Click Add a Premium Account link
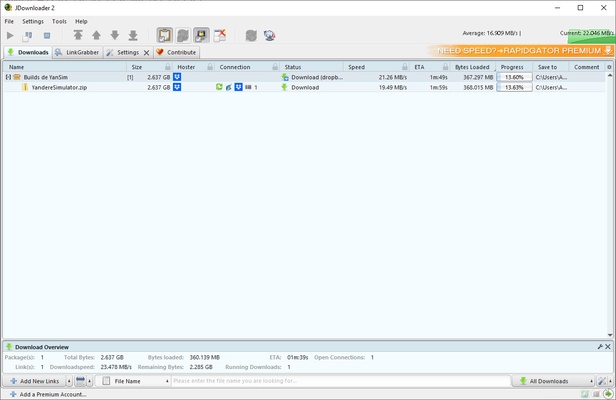 click(x=48, y=394)
